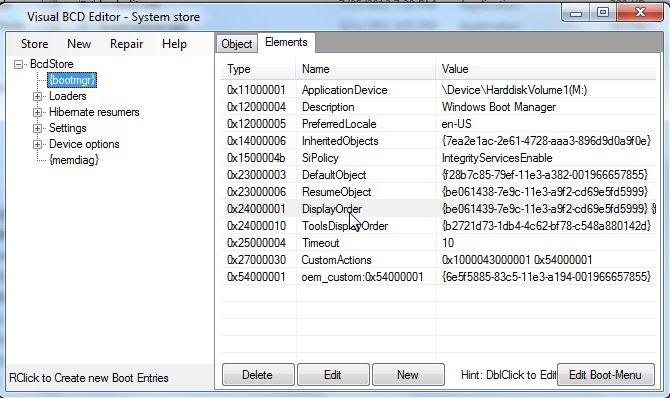The width and height of the screenshot is (670, 398).
Task: Select the Loaders tree item label
Action: 68,96
